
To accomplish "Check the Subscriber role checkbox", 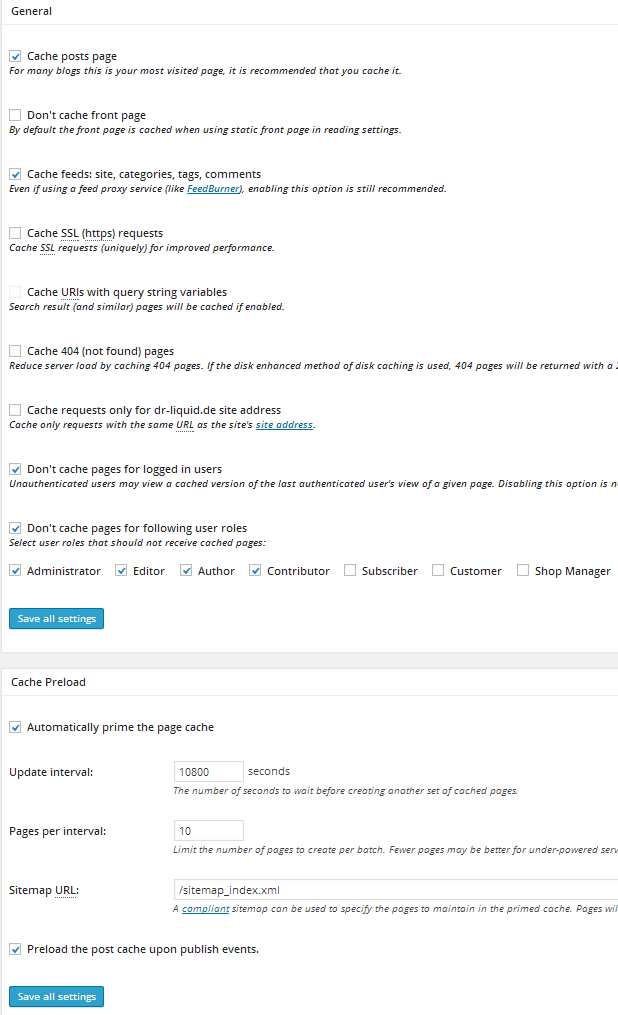I will coord(350,571).
